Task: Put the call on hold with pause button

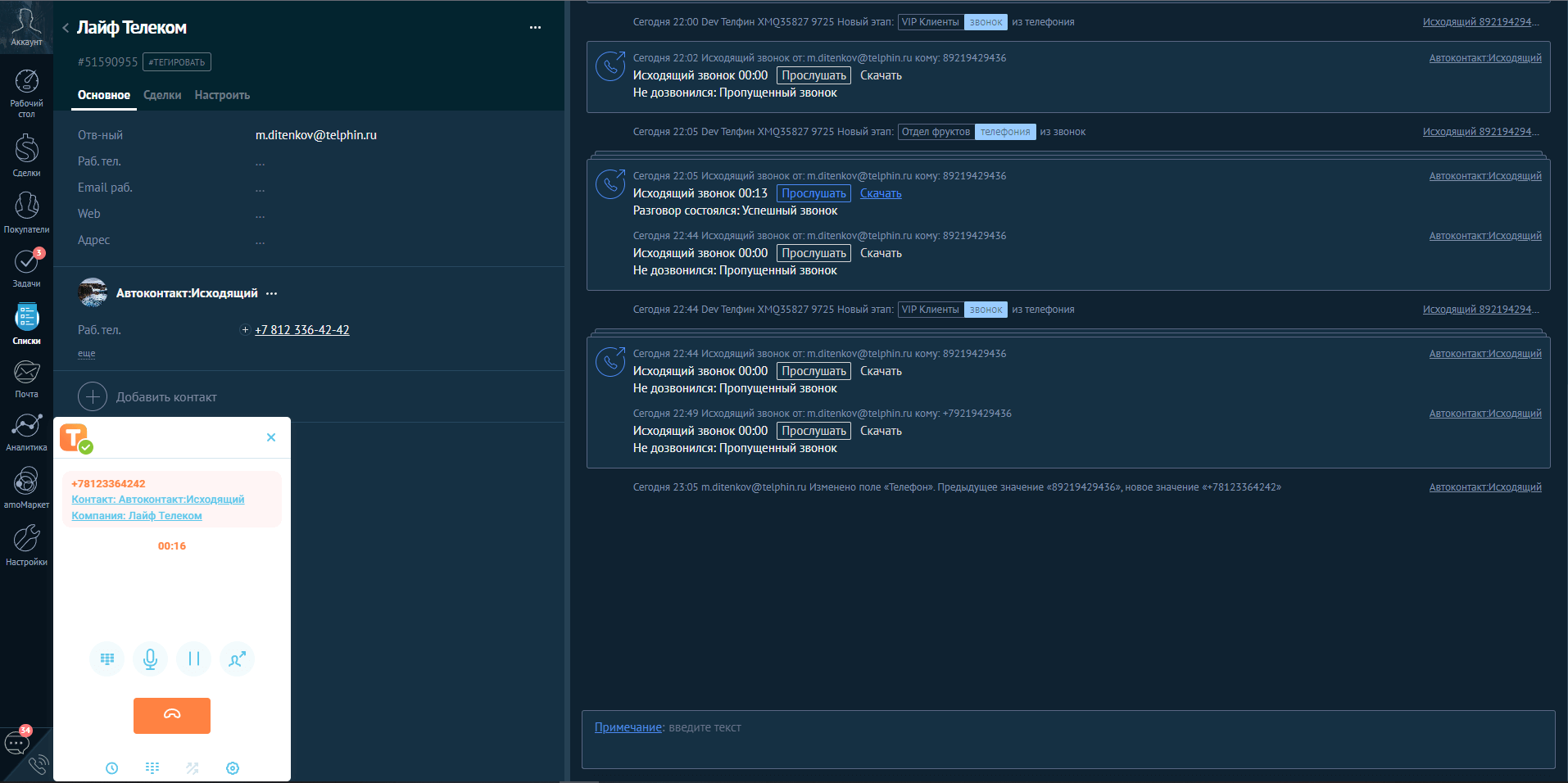Action: coord(194,659)
